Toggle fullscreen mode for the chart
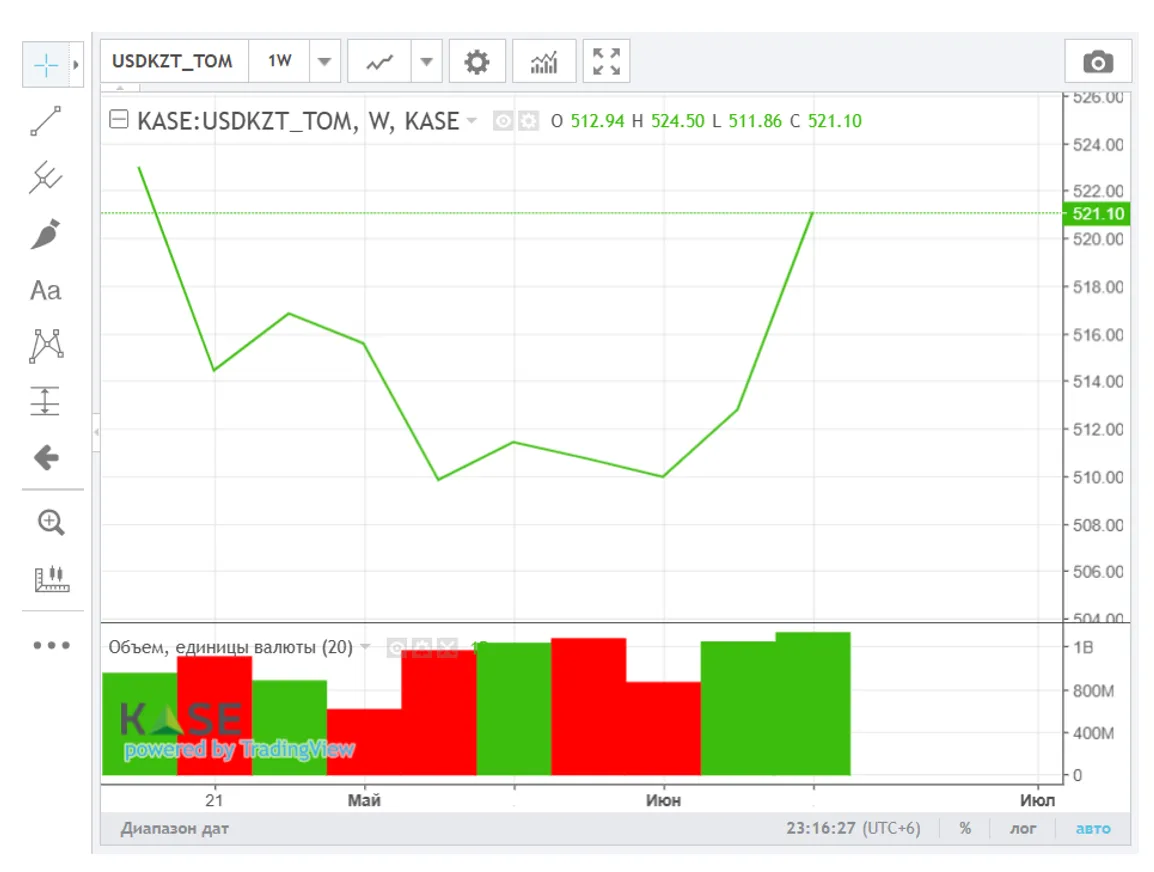1154x872 pixels. coord(606,62)
